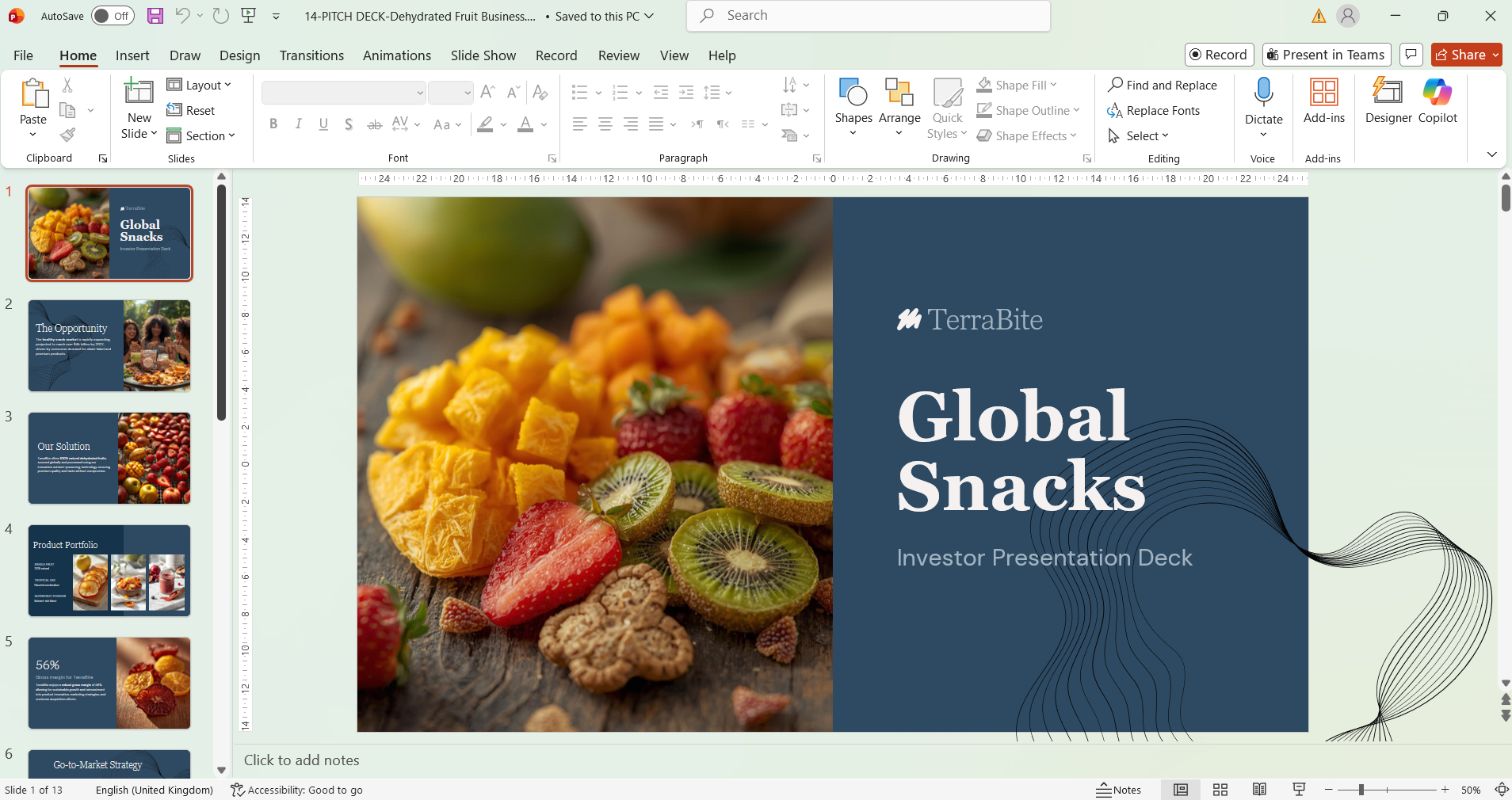The width and height of the screenshot is (1512, 800).
Task: Open the Animations tab
Action: pyautogui.click(x=397, y=55)
